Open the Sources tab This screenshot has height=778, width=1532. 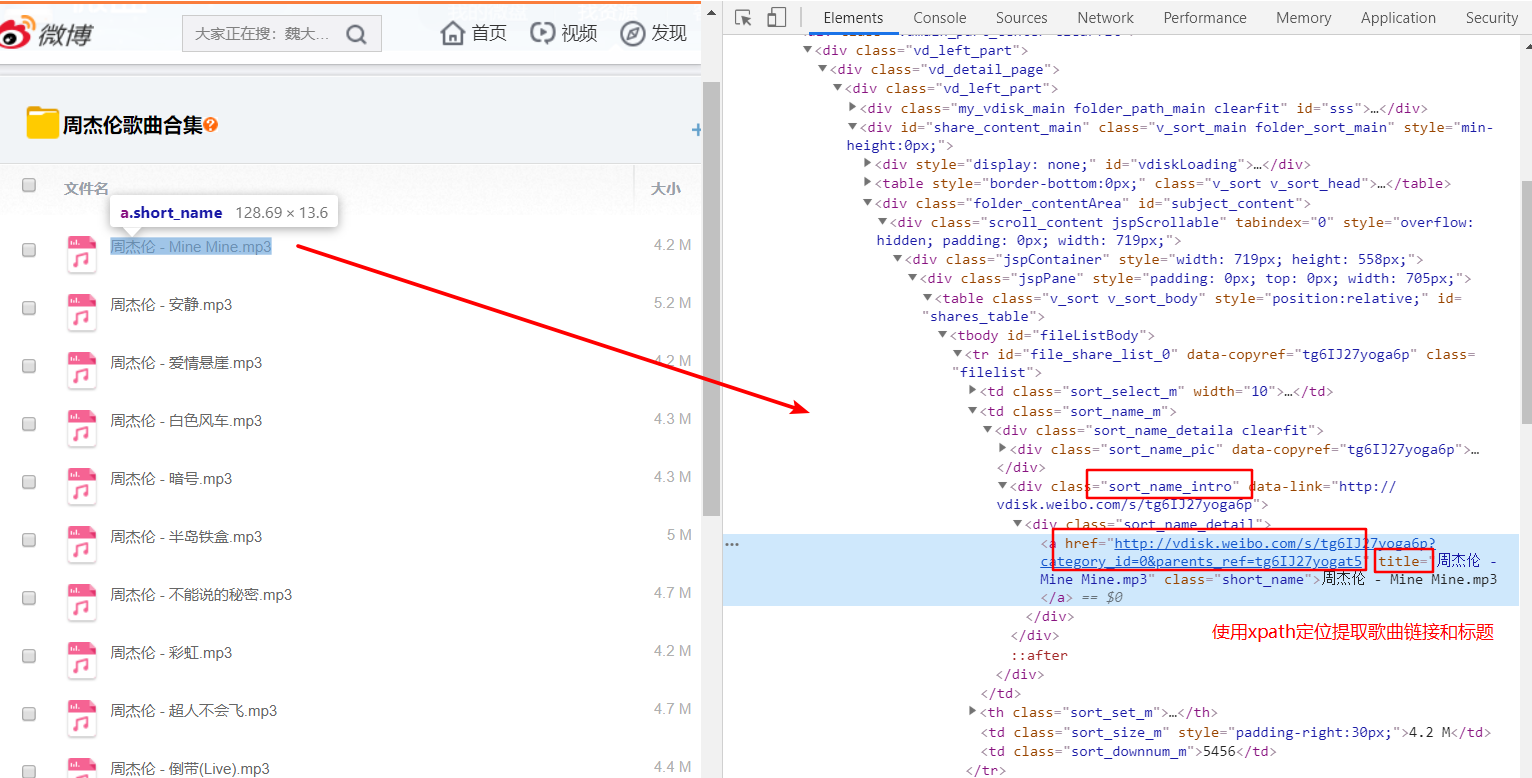click(x=1022, y=18)
